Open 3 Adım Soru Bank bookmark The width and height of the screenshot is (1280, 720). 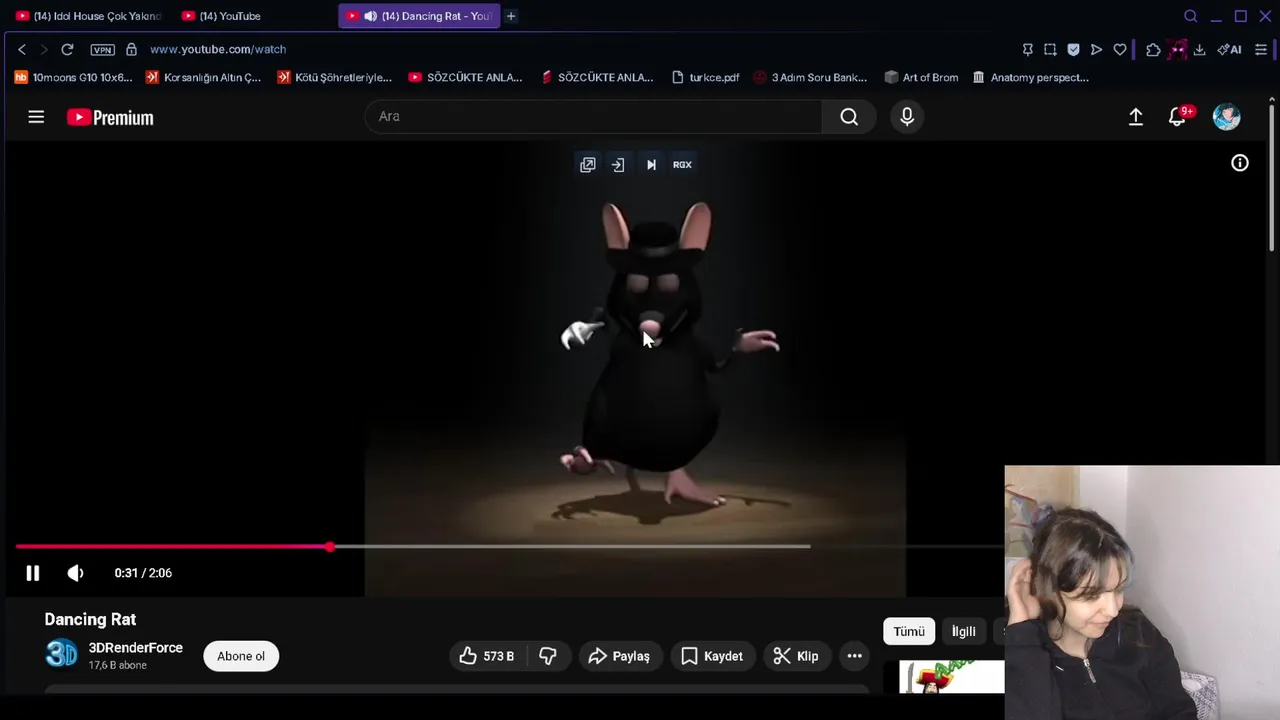tap(810, 77)
